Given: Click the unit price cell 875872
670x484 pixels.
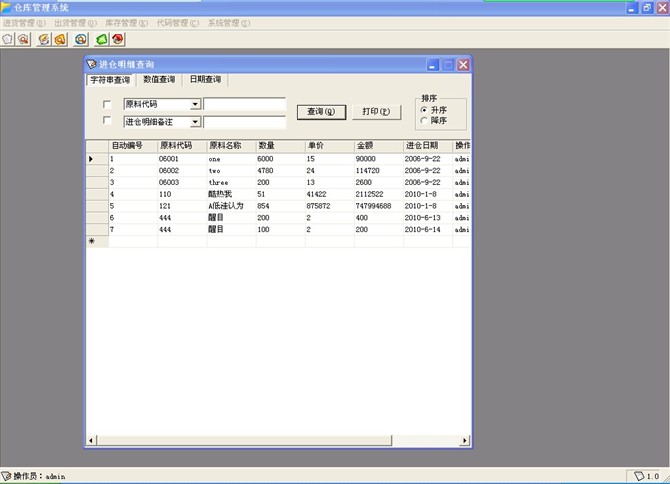Looking at the screenshot, I should click(x=329, y=206).
